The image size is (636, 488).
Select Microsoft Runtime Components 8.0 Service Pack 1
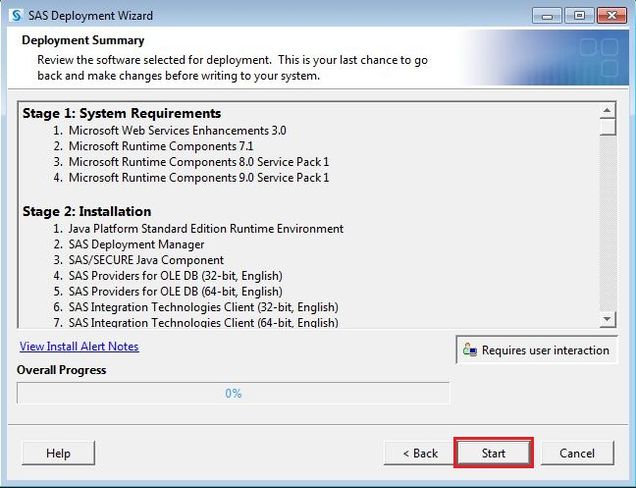pos(199,162)
